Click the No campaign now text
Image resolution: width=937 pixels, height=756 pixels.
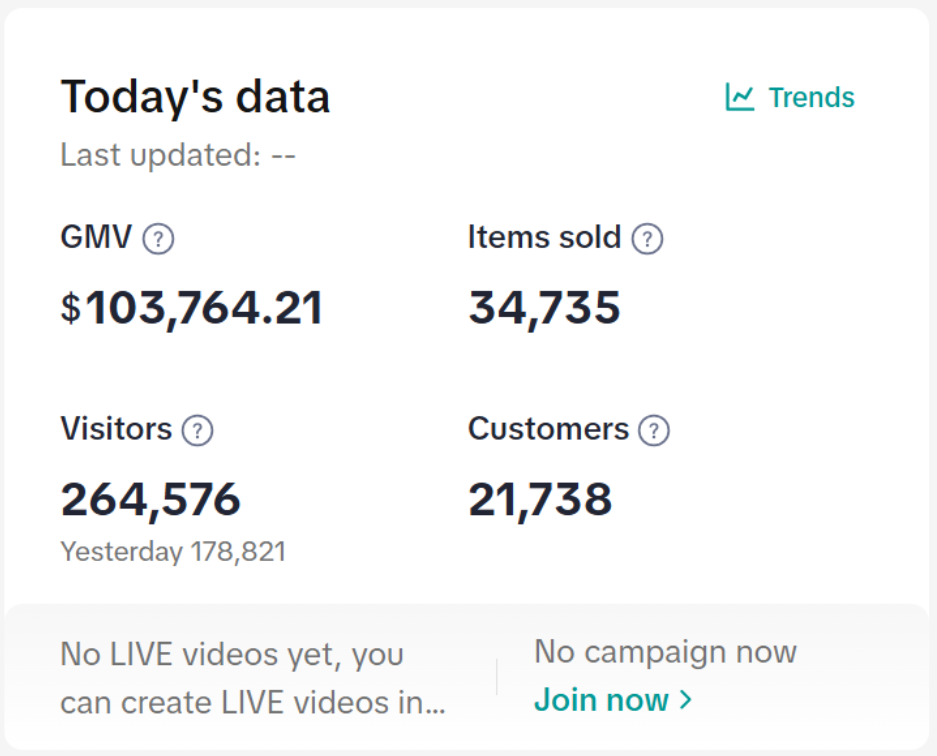pos(665,652)
